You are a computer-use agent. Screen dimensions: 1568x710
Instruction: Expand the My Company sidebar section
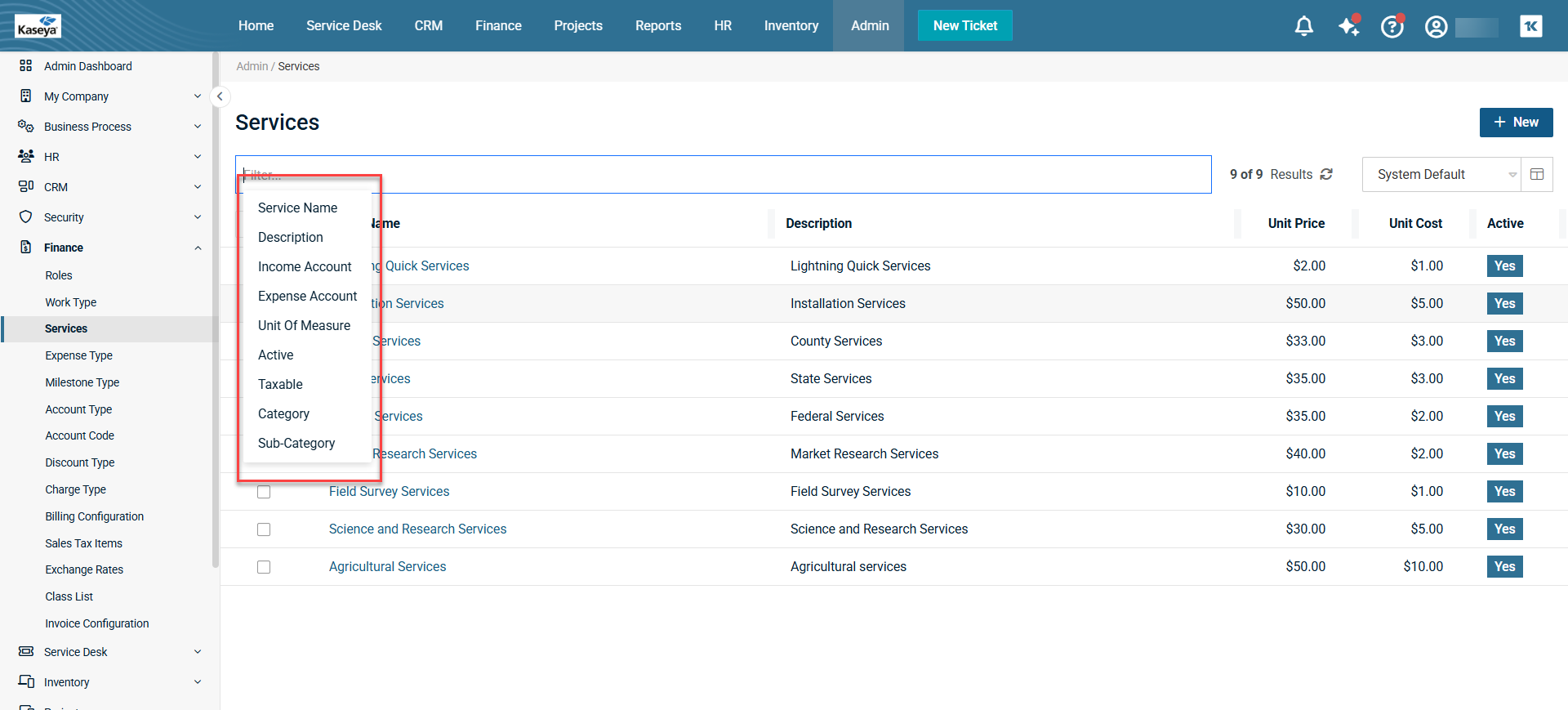click(x=198, y=96)
